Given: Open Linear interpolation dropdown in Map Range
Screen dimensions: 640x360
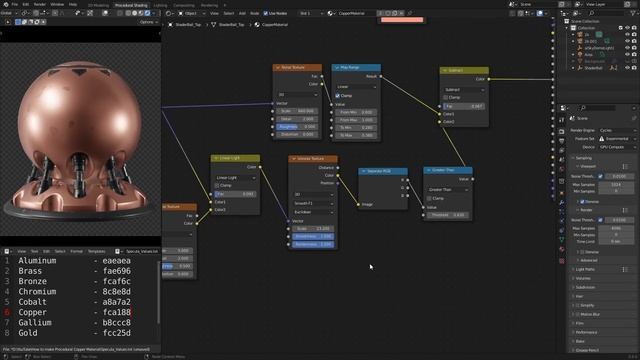Looking at the screenshot, I should pyautogui.click(x=356, y=87).
